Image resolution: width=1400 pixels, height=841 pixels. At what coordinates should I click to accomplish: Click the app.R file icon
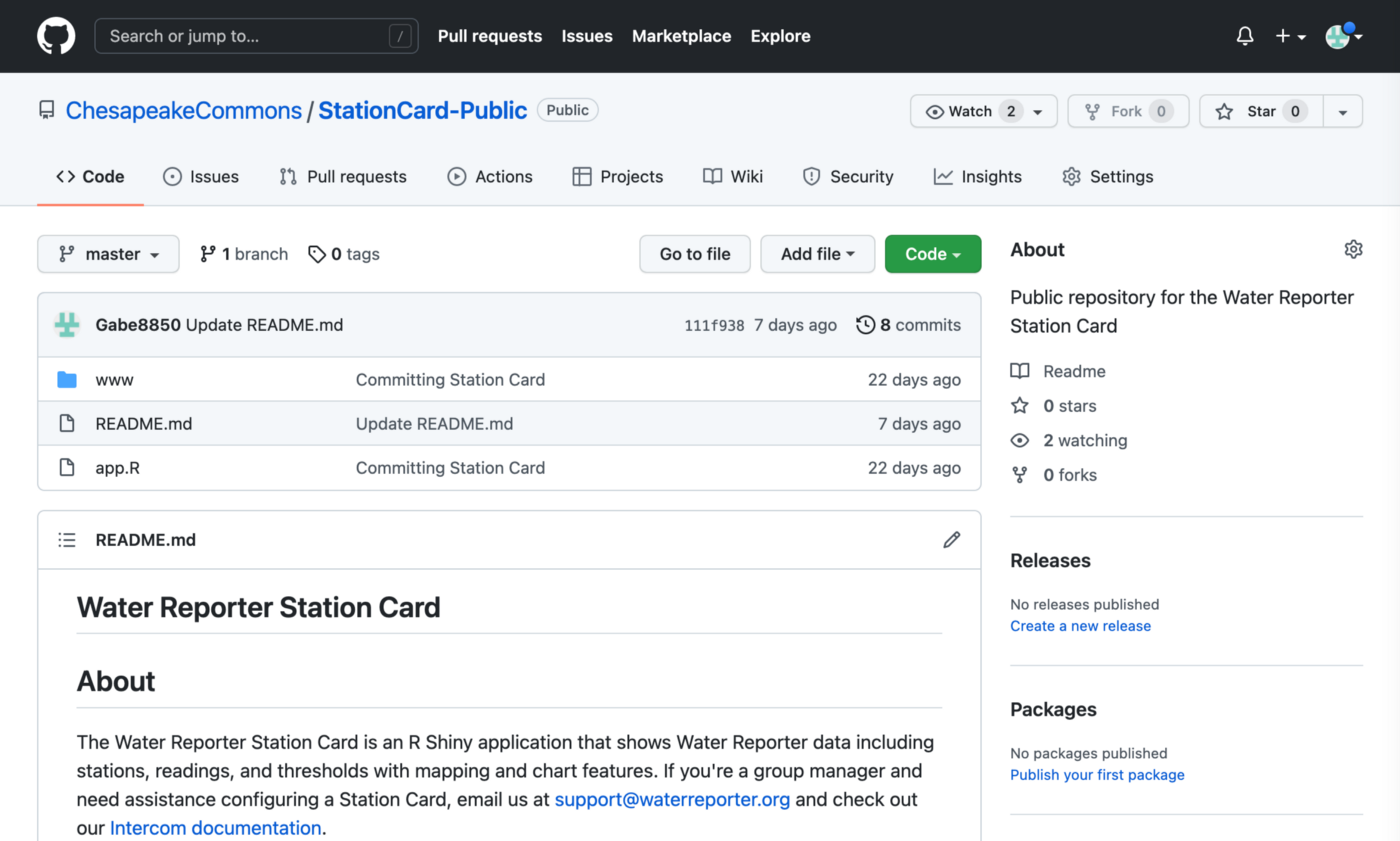pos(67,468)
